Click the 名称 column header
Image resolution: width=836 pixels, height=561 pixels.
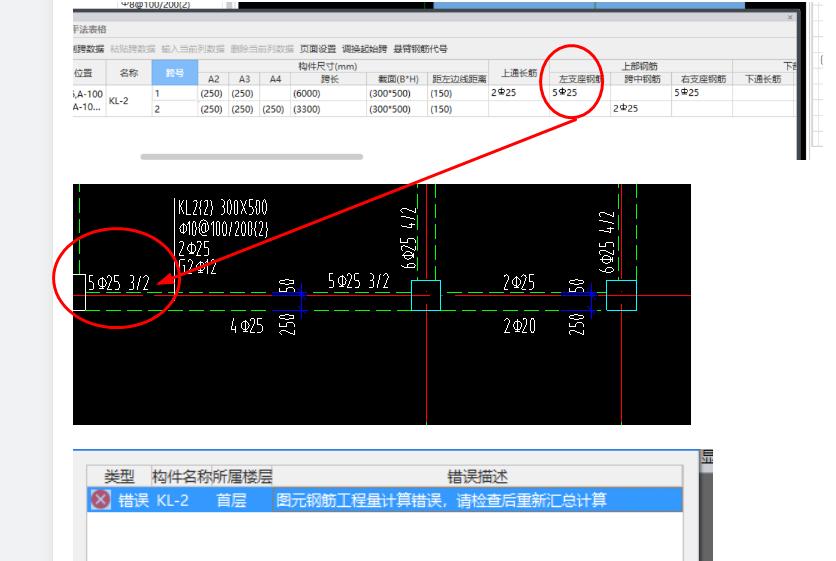point(129,73)
